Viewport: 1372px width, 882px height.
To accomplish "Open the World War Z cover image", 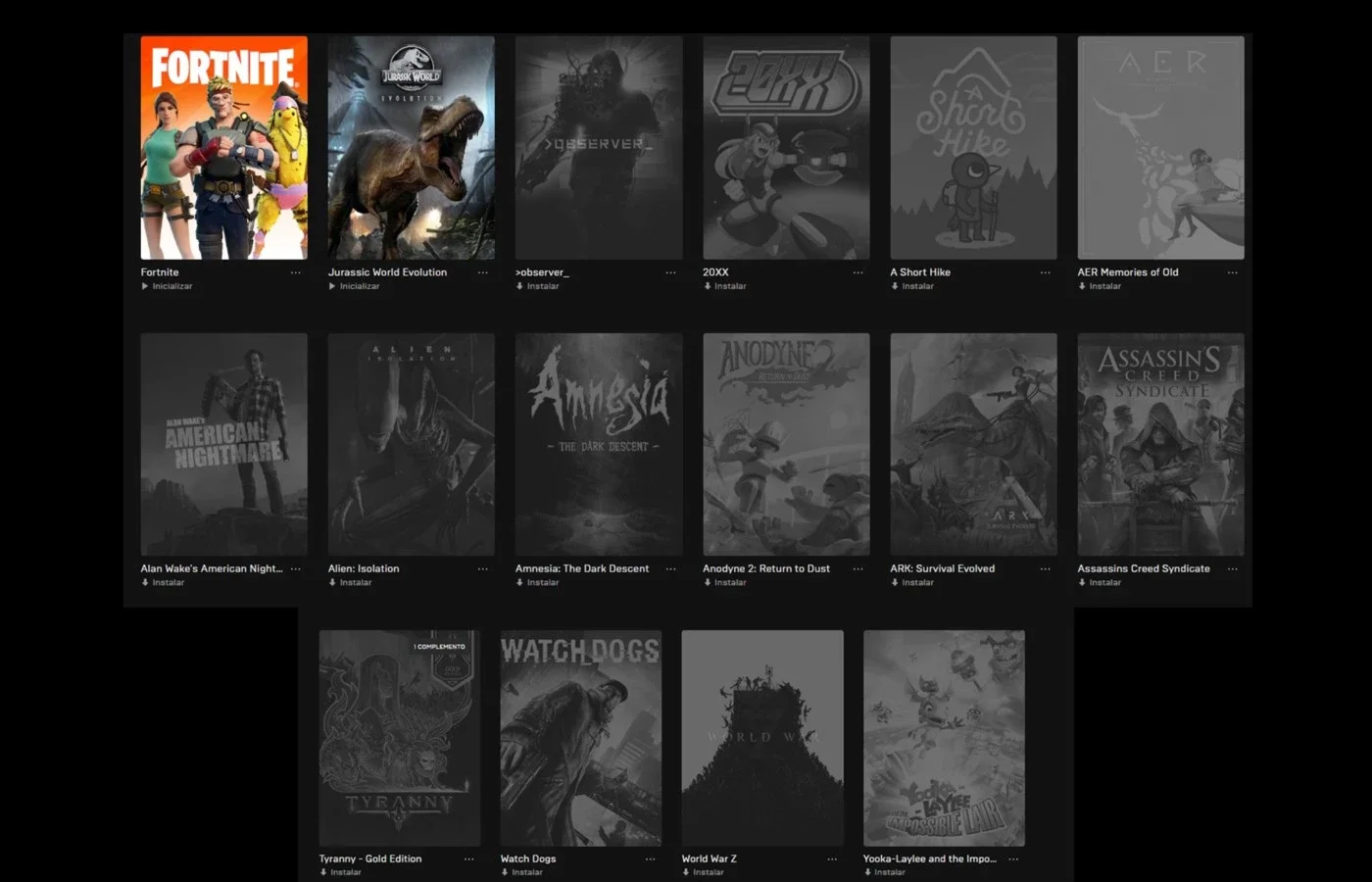I will 762,738.
